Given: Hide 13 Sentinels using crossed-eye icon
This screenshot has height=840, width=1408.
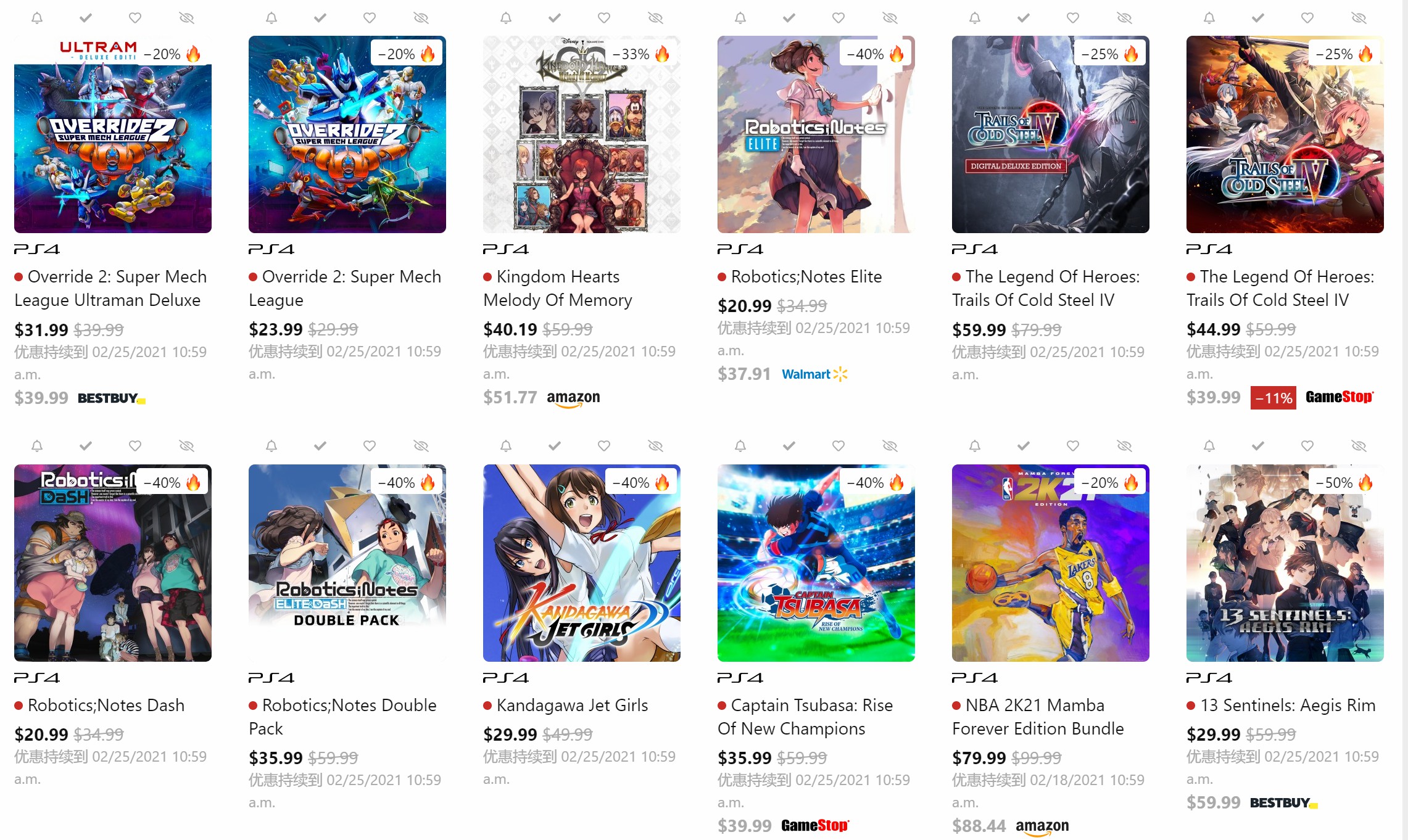Looking at the screenshot, I should (1359, 446).
